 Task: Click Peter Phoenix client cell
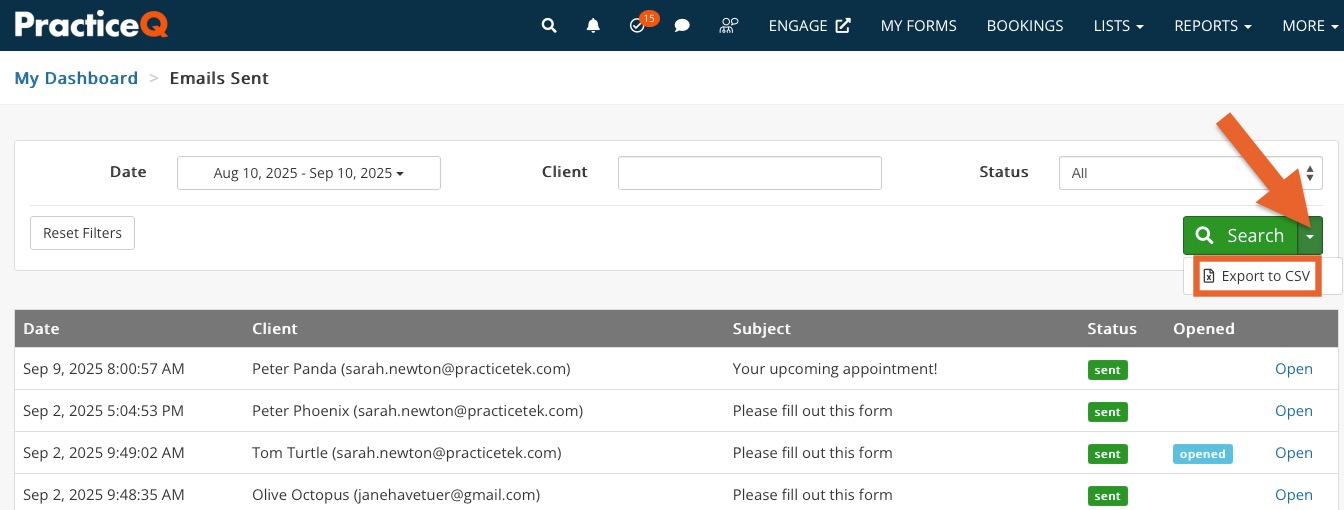(x=417, y=411)
